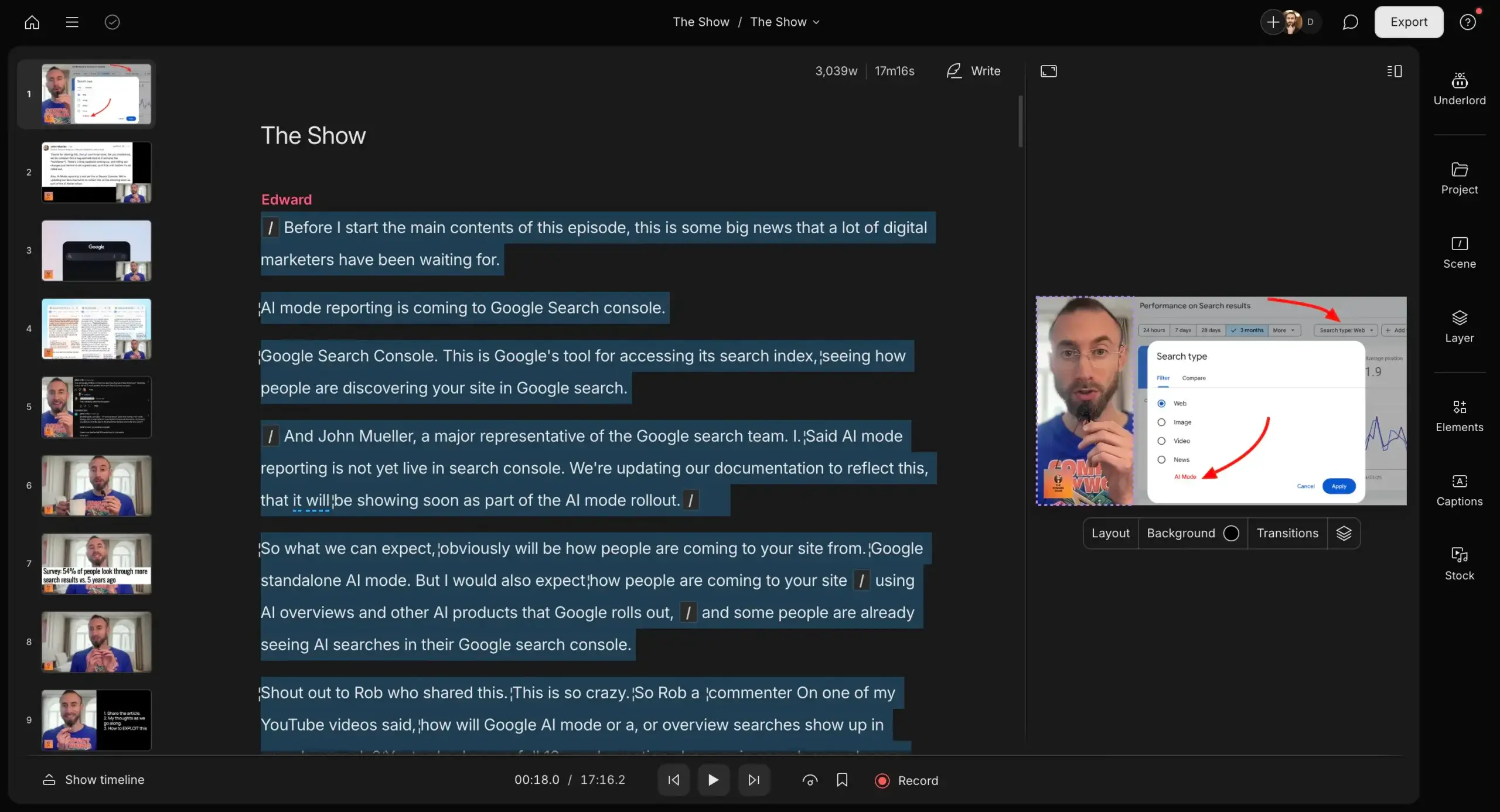The height and width of the screenshot is (812, 1500).
Task: Open the Project panel
Action: tap(1459, 176)
